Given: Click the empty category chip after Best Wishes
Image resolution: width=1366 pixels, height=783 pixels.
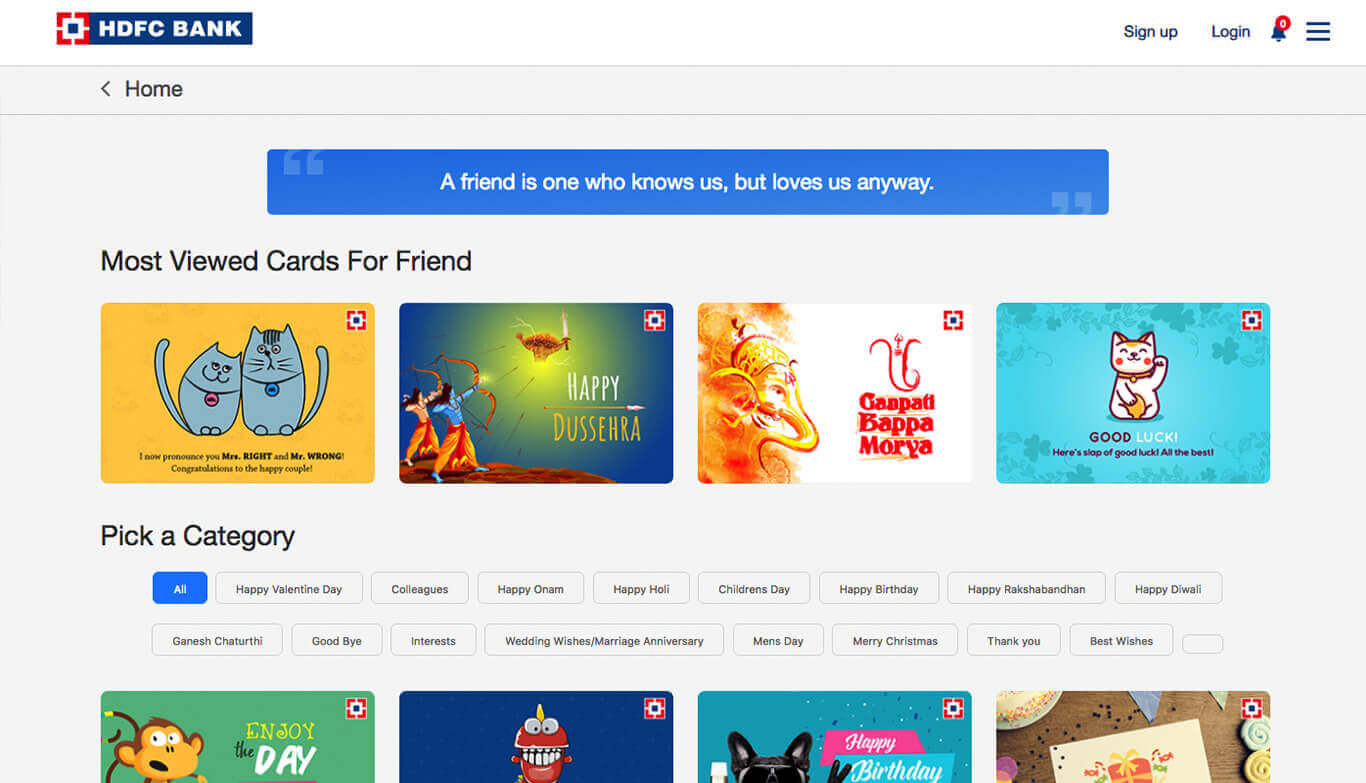Looking at the screenshot, I should [1202, 644].
